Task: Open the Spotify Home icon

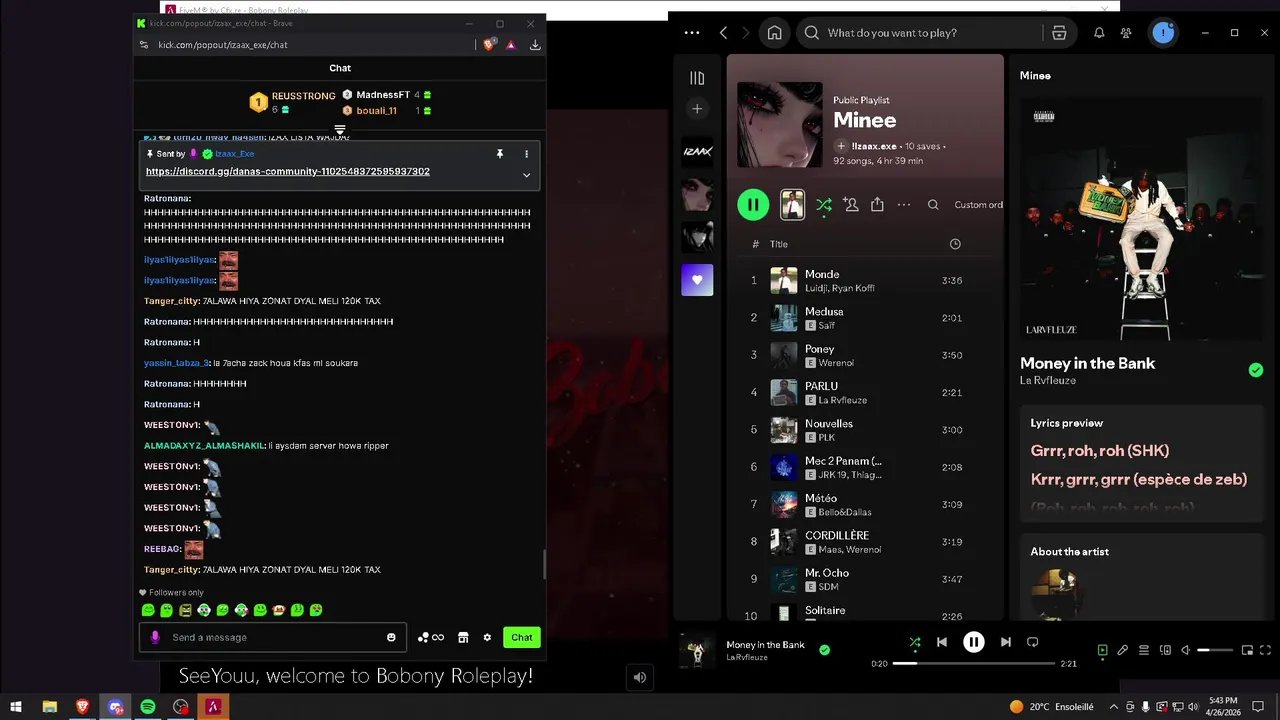Action: [x=774, y=33]
